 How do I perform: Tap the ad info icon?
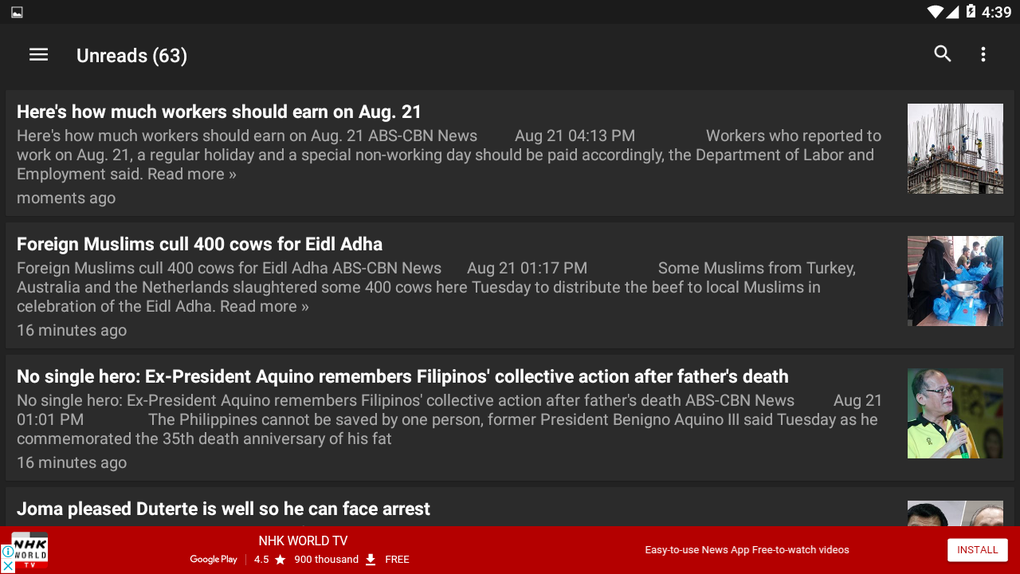(x=8, y=551)
